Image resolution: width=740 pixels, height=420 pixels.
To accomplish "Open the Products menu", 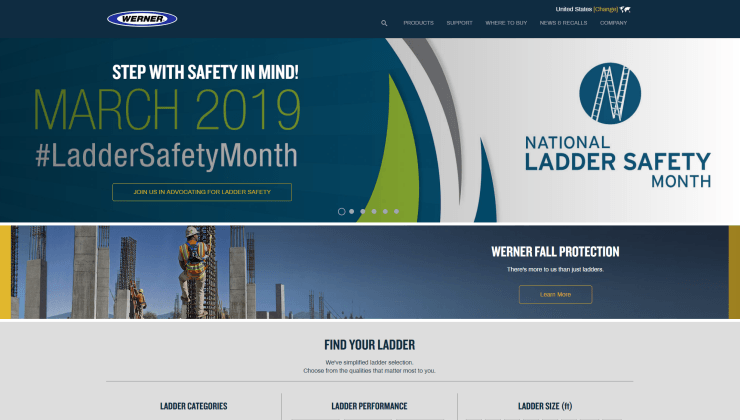I will [x=418, y=22].
